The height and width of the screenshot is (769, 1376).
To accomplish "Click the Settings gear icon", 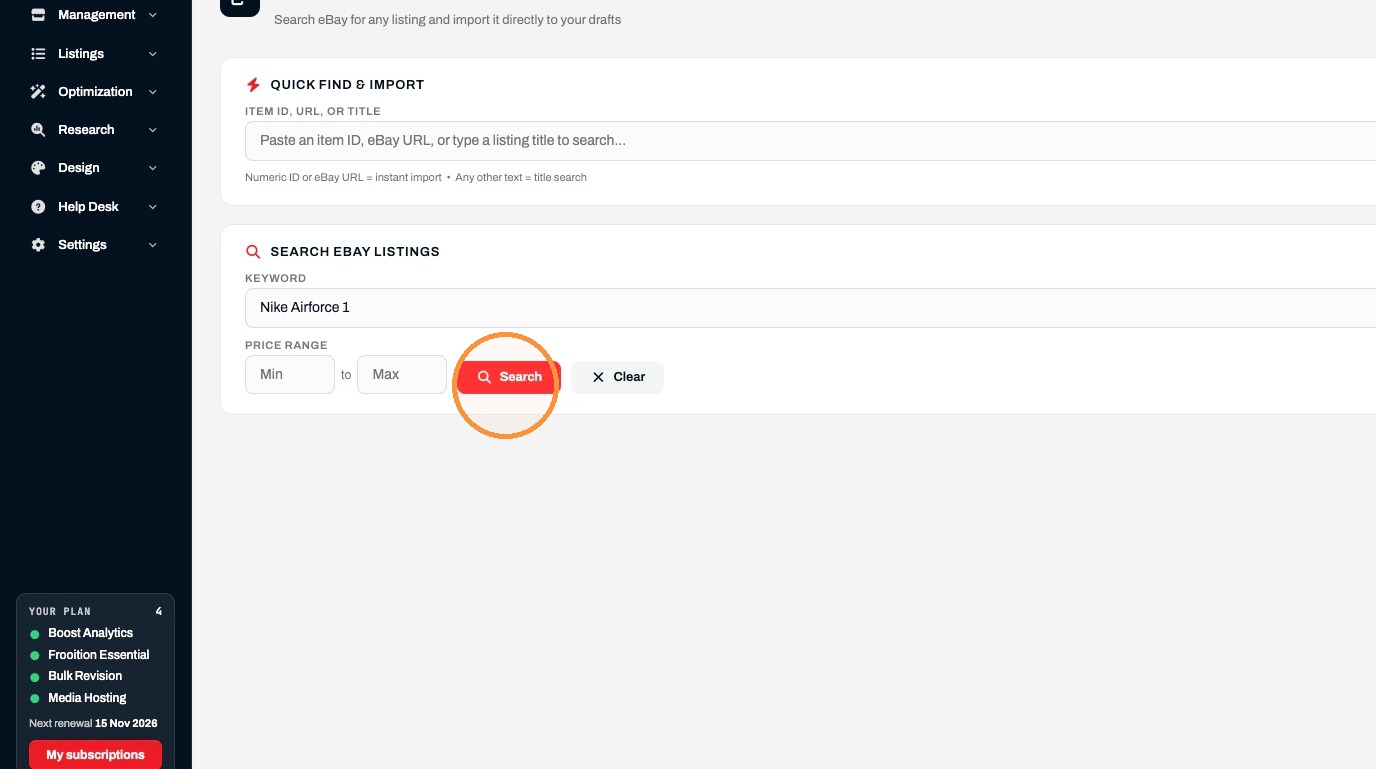I will (x=38, y=245).
